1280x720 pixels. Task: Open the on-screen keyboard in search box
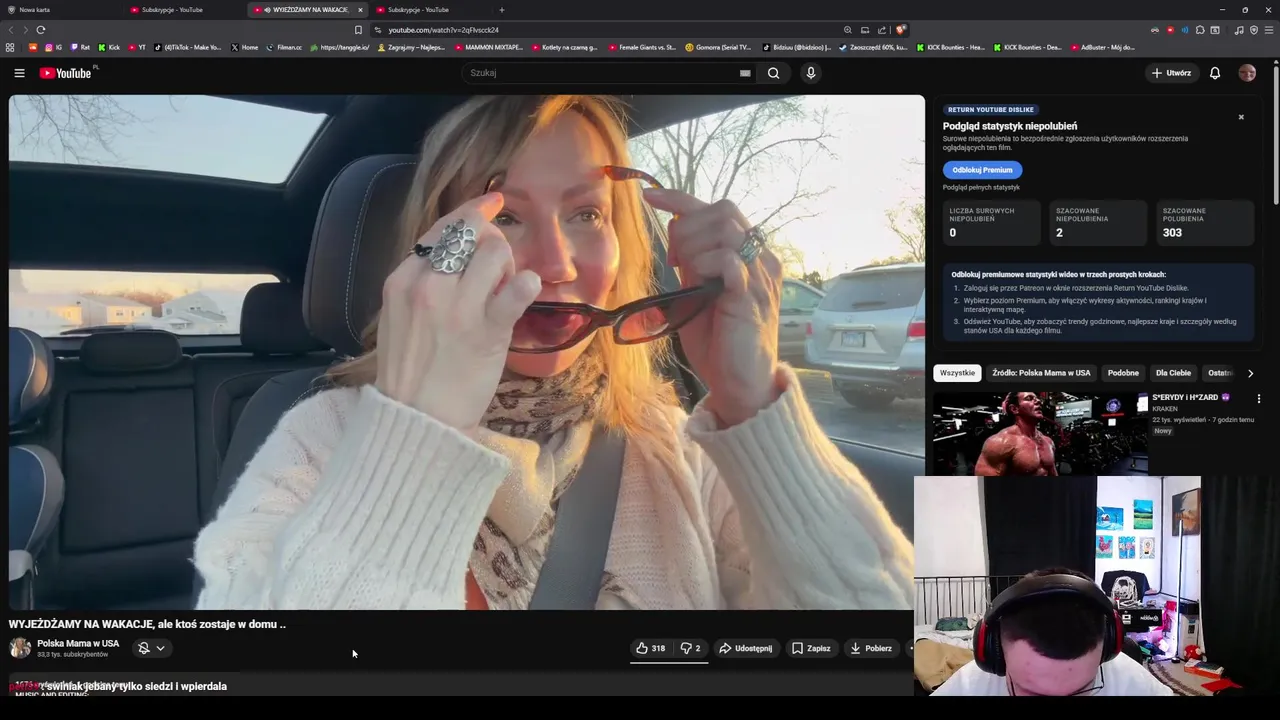click(745, 73)
